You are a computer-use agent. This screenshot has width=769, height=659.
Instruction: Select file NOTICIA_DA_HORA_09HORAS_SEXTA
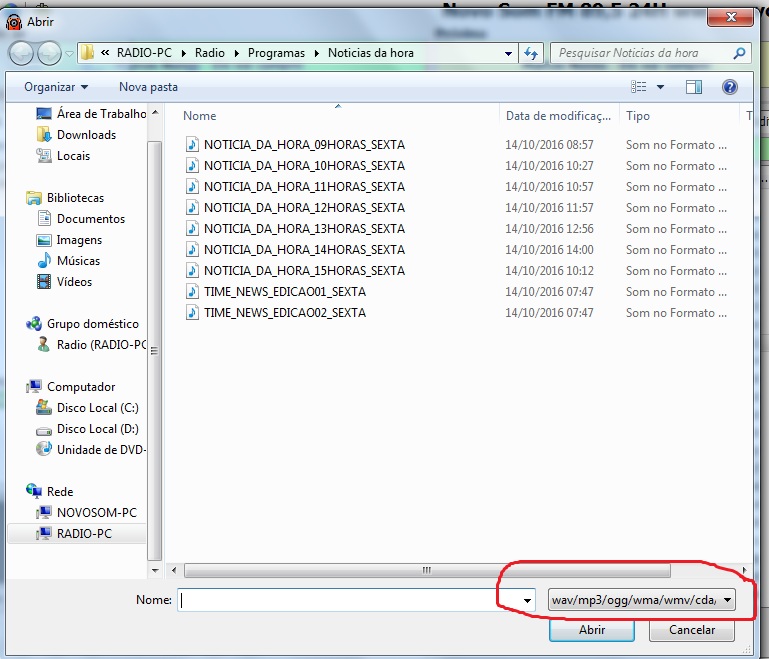pyautogui.click(x=304, y=145)
